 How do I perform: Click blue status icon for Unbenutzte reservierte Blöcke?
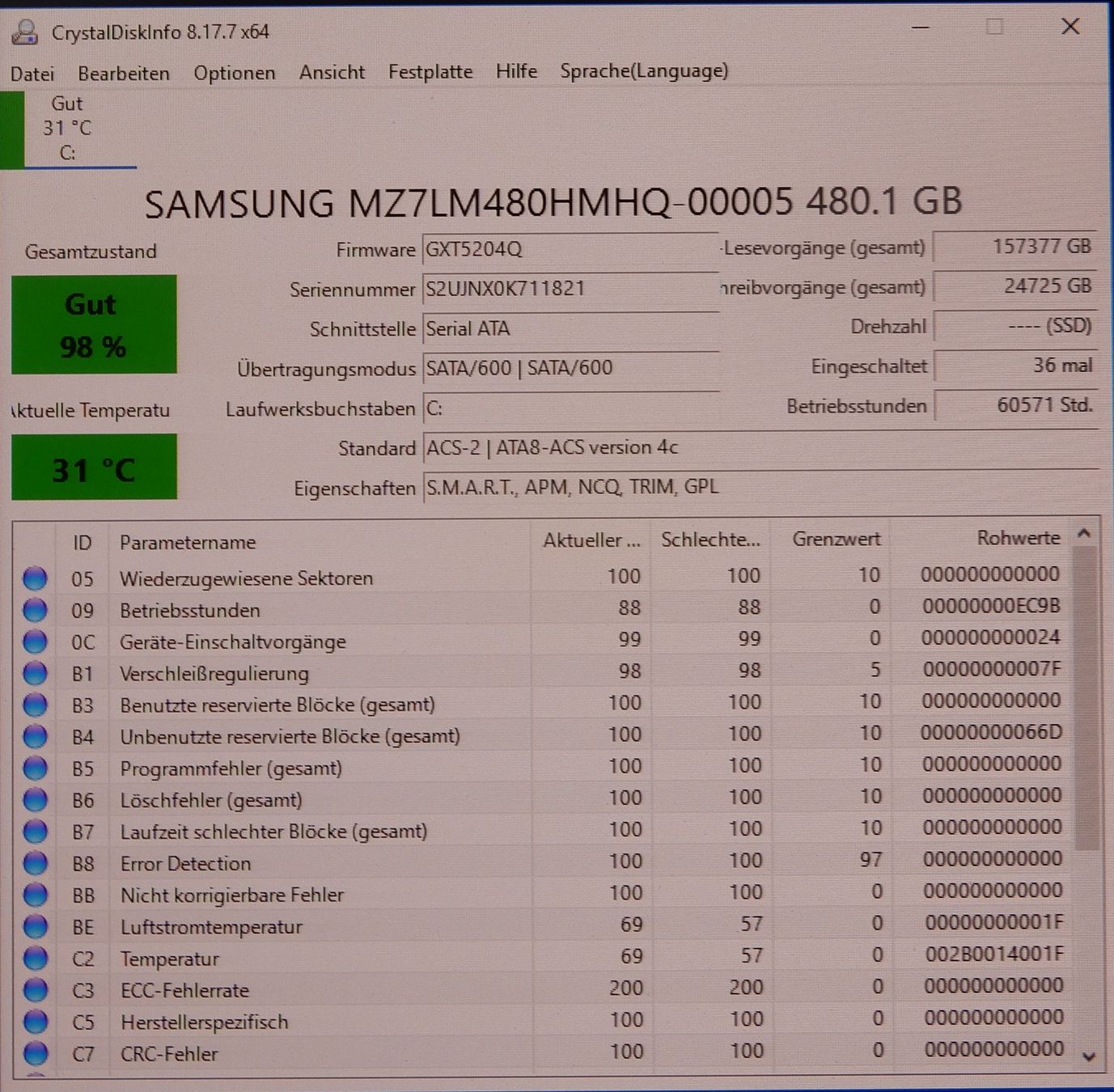pos(35,736)
